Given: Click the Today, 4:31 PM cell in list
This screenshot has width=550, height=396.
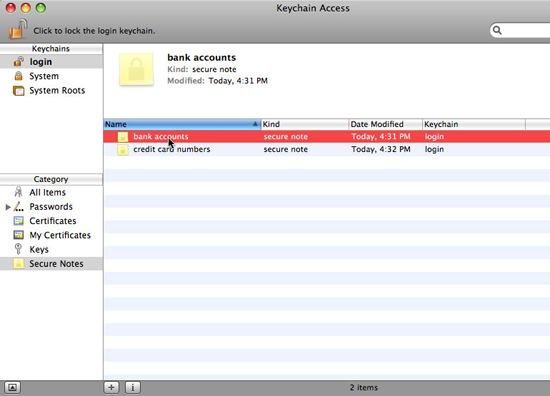Looking at the screenshot, I should click(x=381, y=136).
